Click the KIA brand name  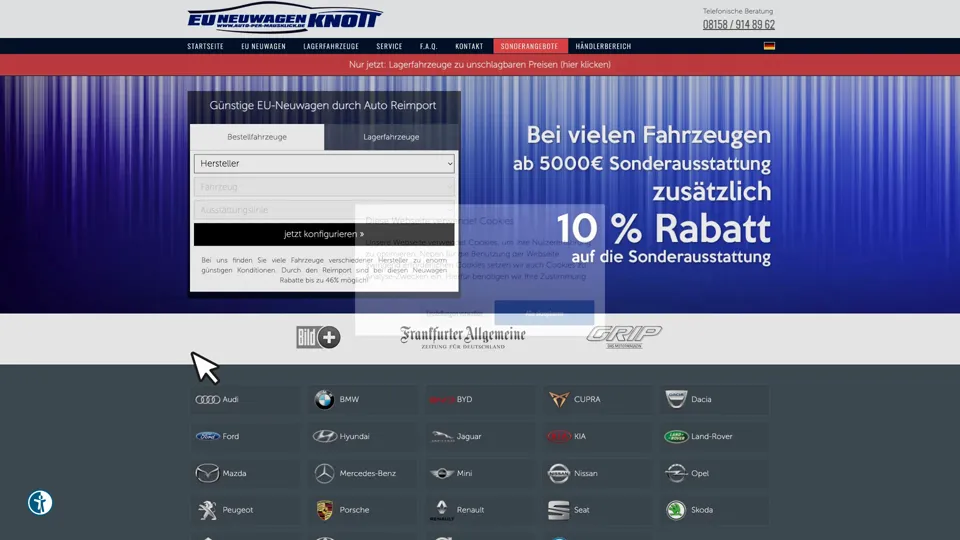pos(580,437)
